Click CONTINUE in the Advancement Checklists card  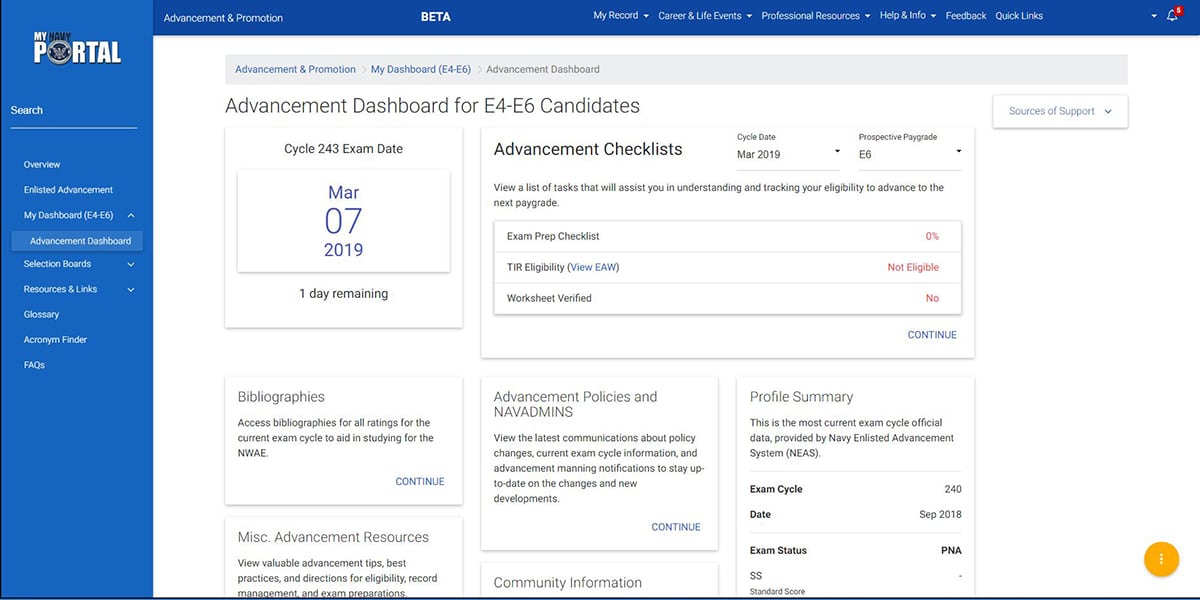931,334
